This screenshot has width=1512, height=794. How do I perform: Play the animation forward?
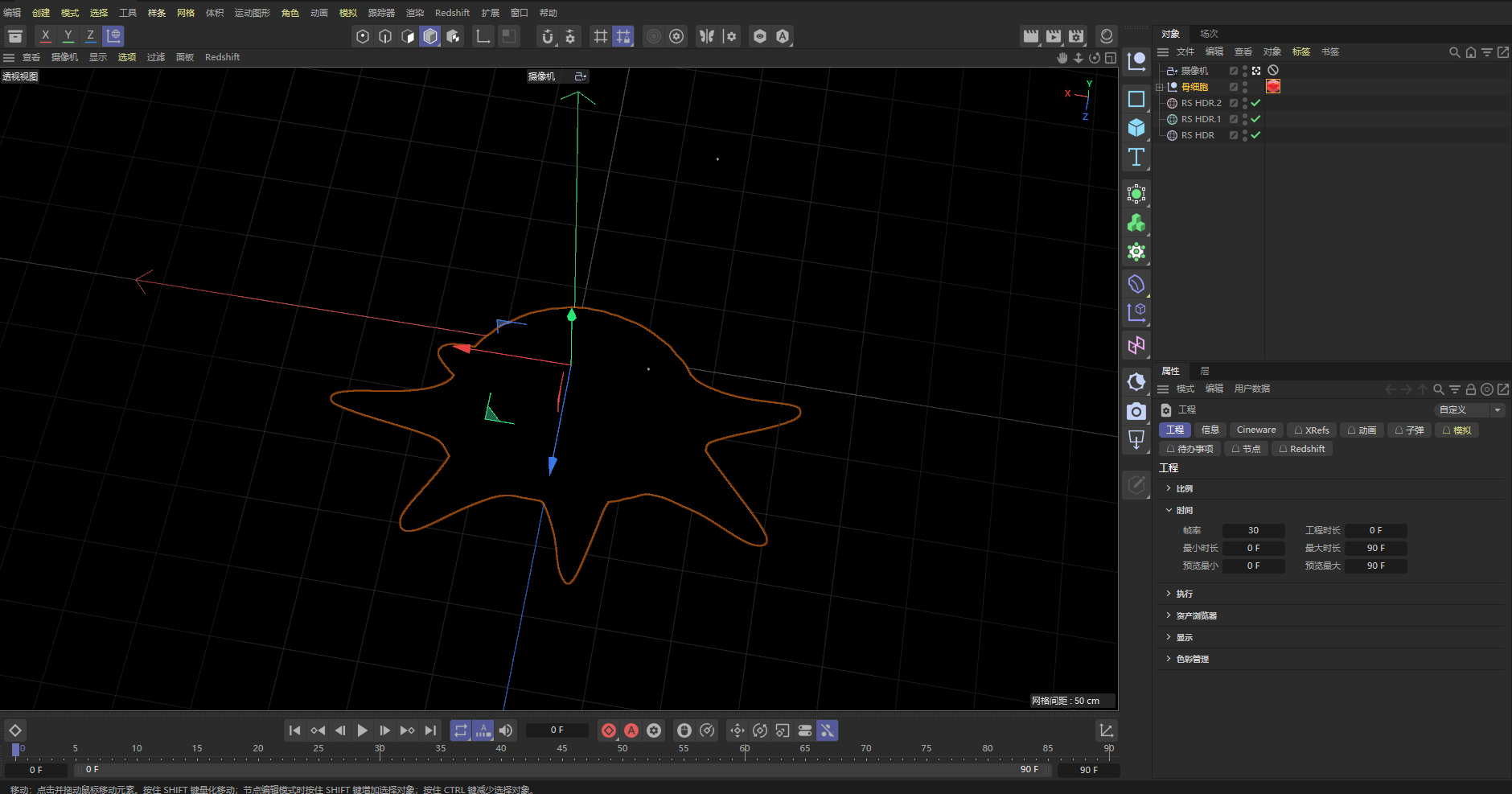pyautogui.click(x=363, y=730)
